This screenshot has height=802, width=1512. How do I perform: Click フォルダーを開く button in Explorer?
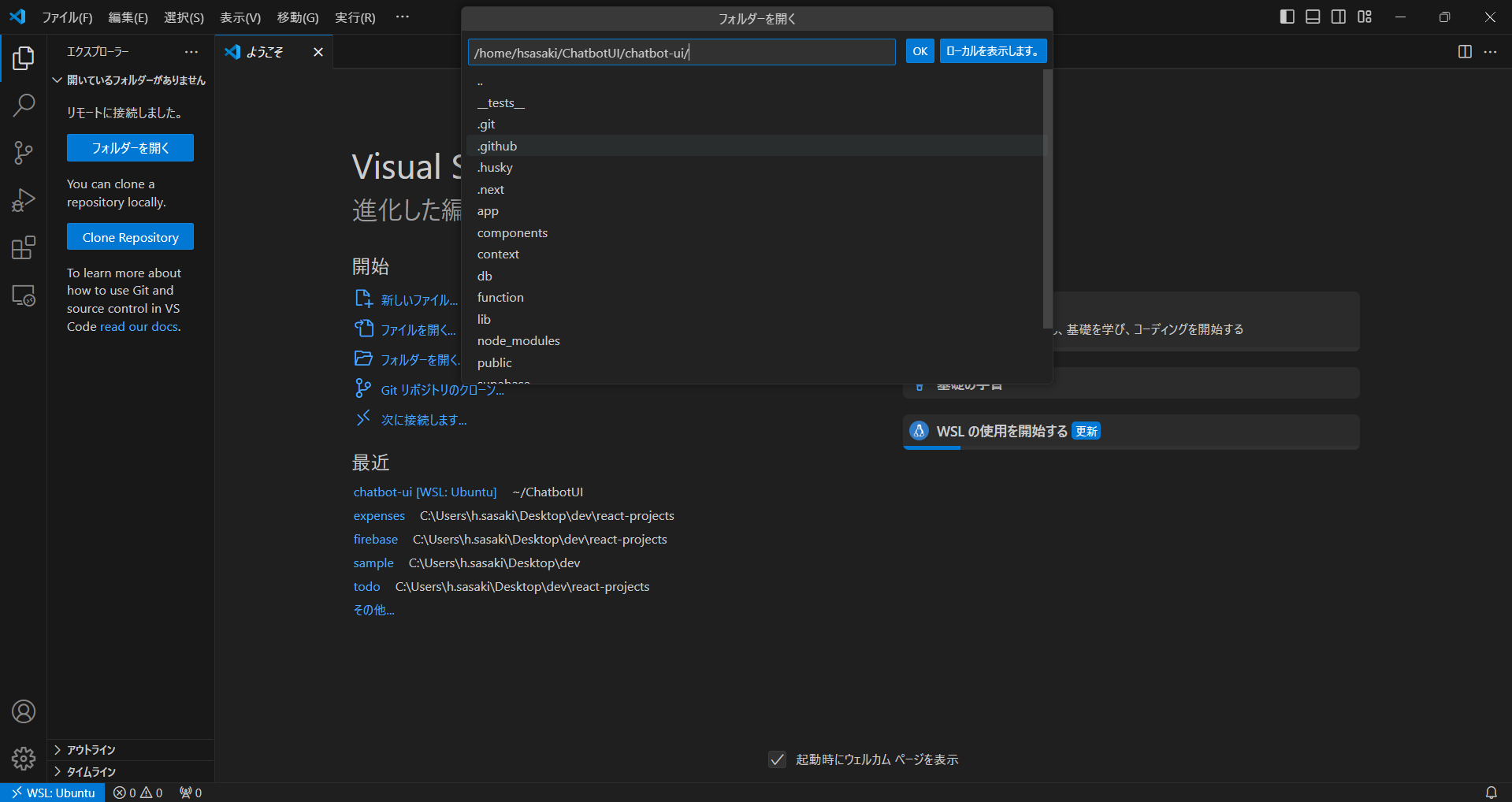tap(130, 148)
